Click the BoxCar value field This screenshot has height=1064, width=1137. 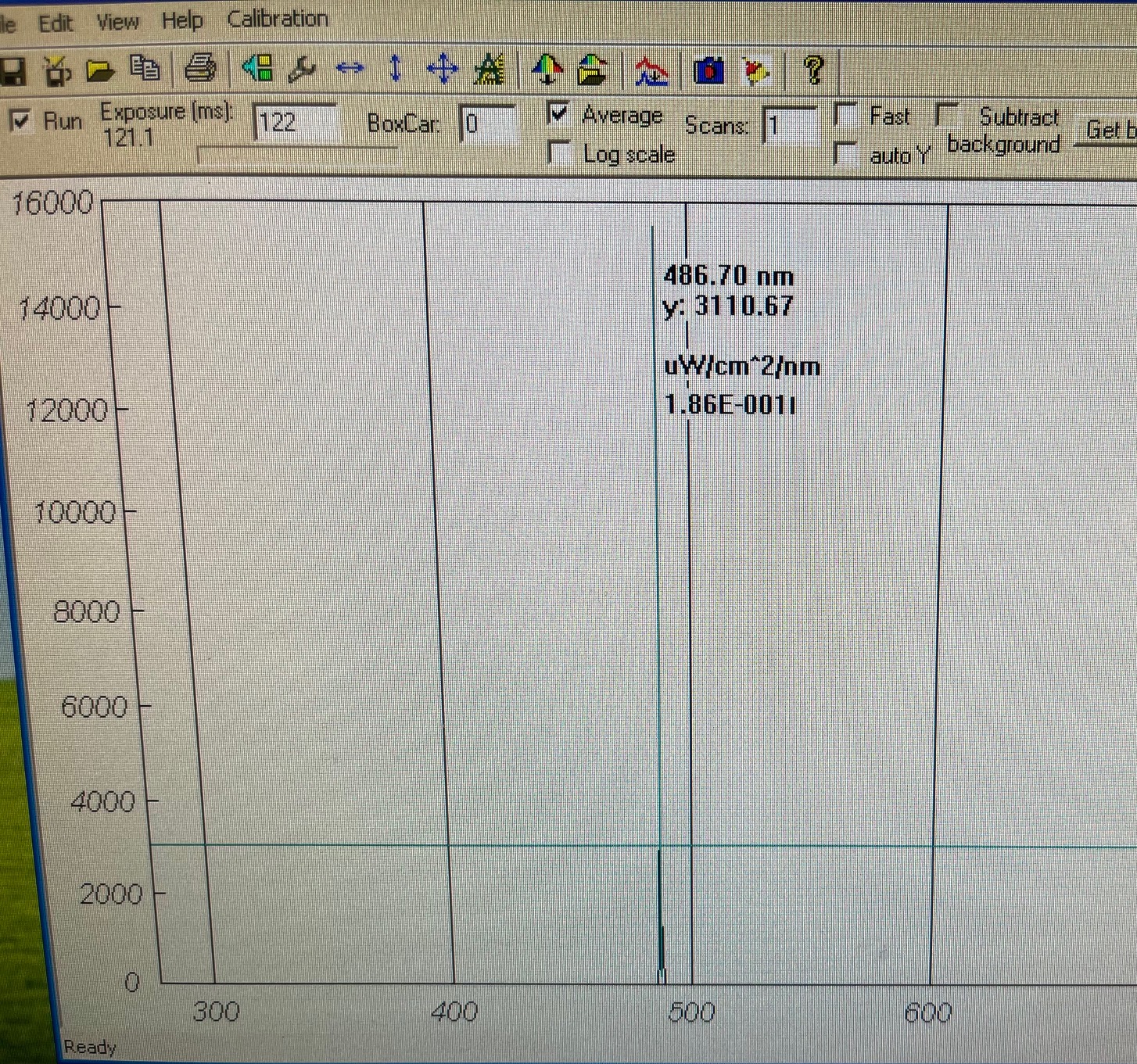pyautogui.click(x=488, y=124)
